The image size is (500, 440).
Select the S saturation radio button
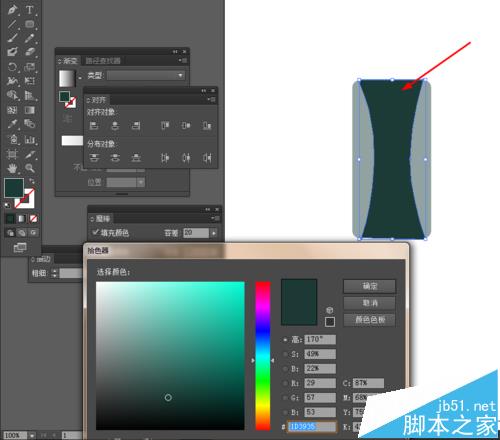(x=285, y=354)
